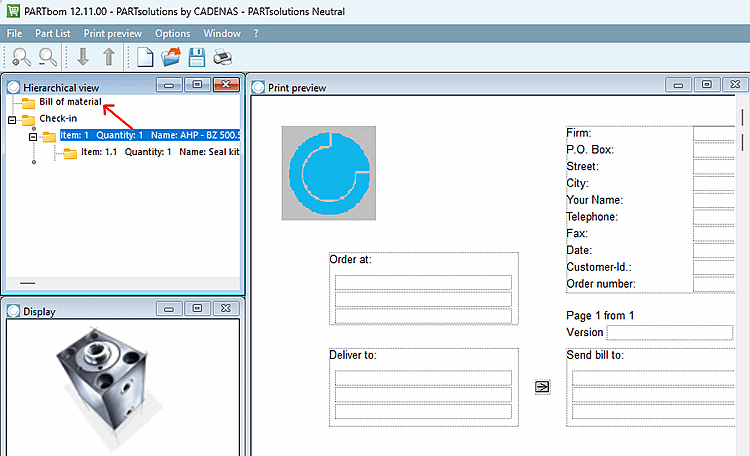The image size is (750, 456).
Task: Click the 'Page 1 from 1' text
Action: click(600, 315)
